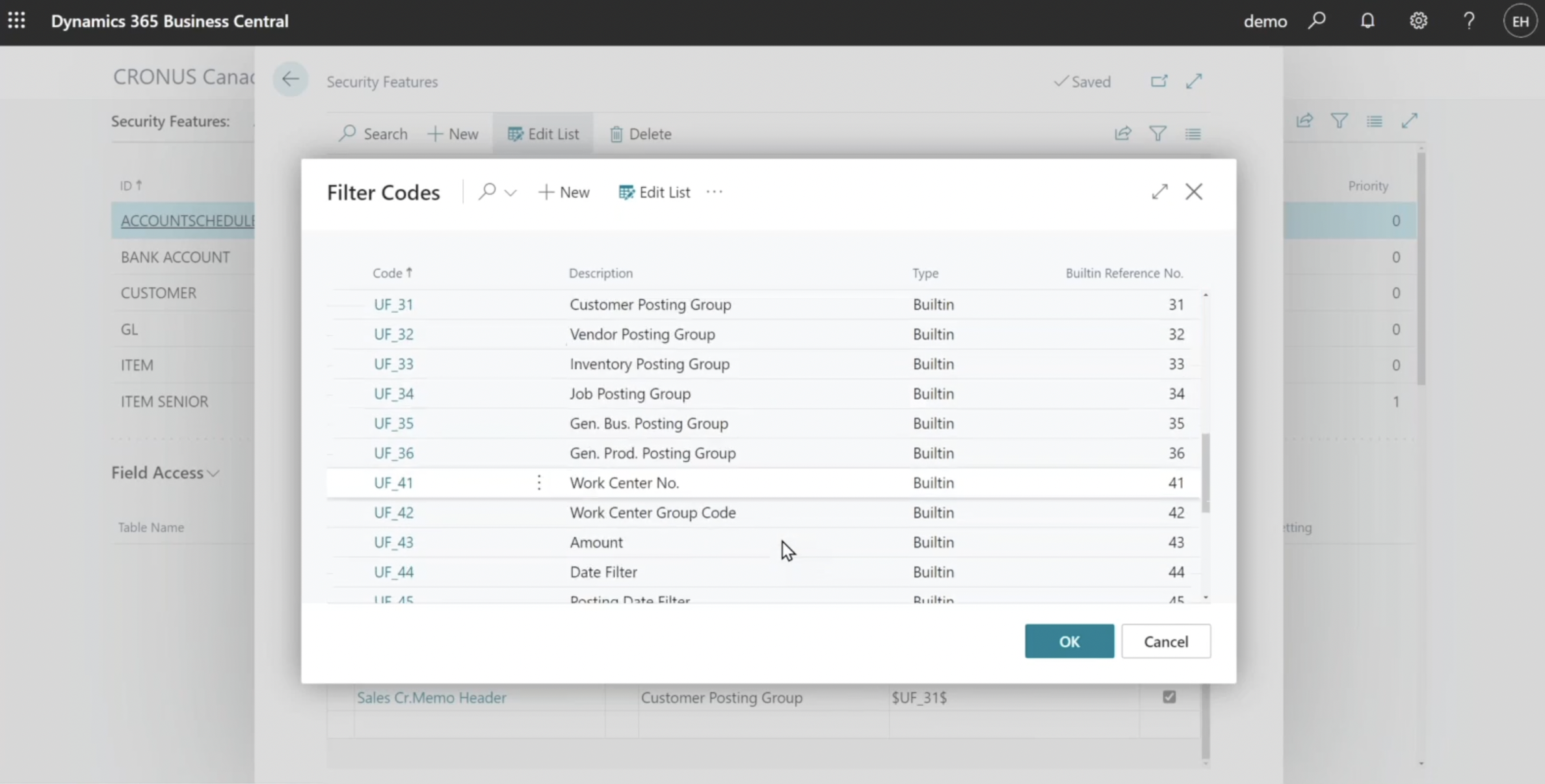1545x784 pixels.
Task: Click the expand/fullscreen icon in dialog
Action: point(1159,191)
